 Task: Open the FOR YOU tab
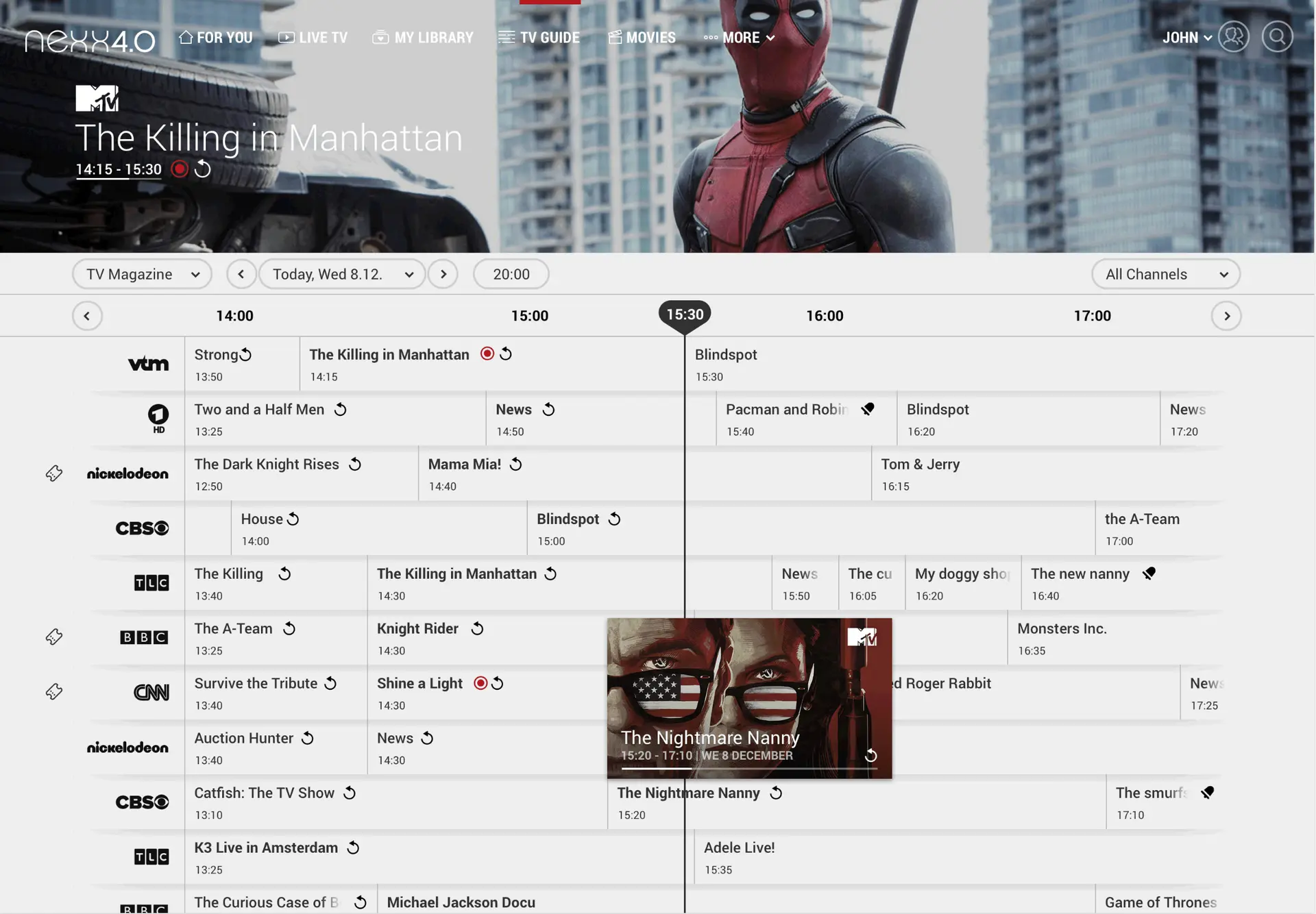click(x=216, y=38)
